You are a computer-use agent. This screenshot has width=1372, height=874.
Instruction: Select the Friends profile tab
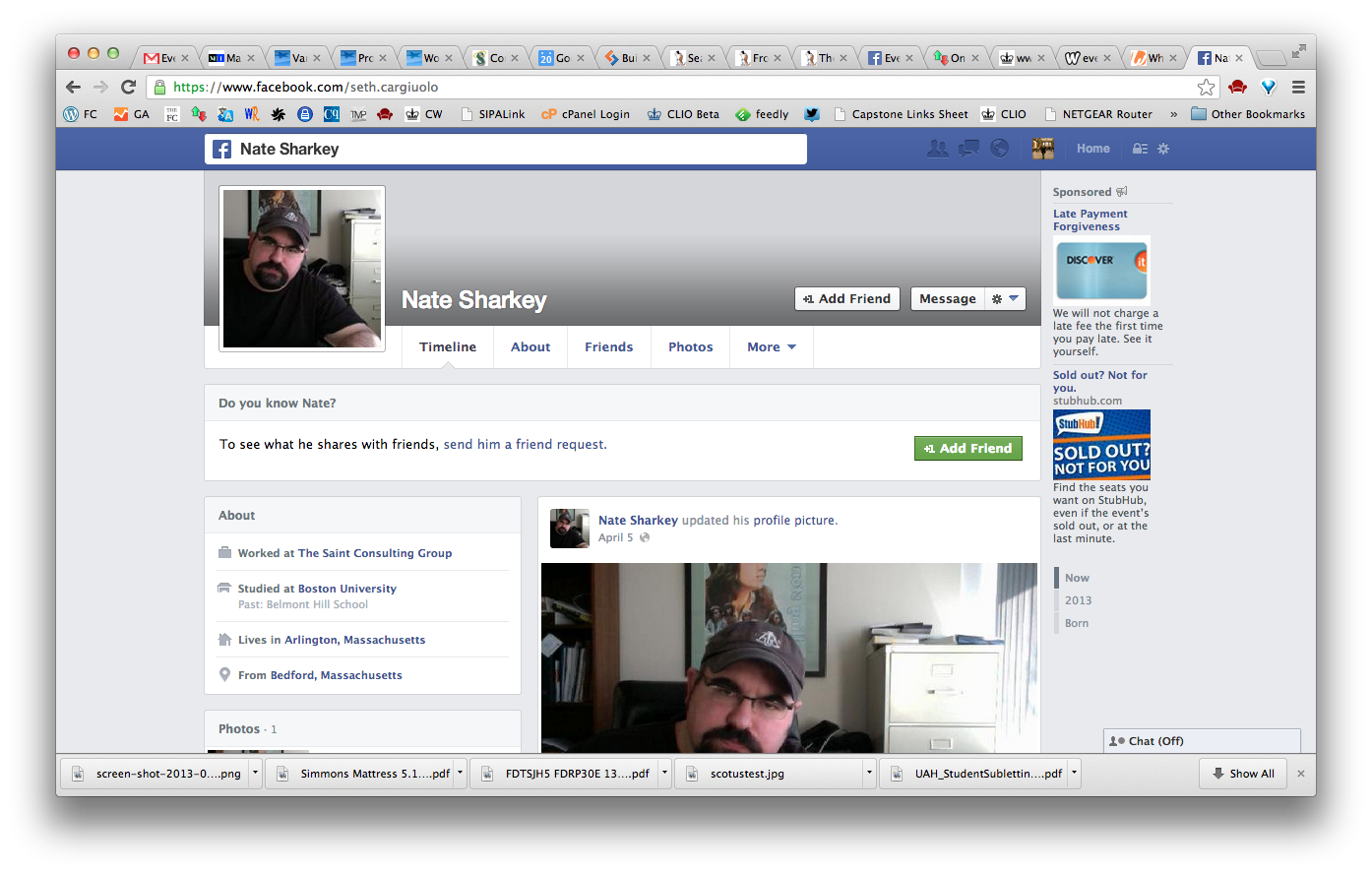click(609, 347)
